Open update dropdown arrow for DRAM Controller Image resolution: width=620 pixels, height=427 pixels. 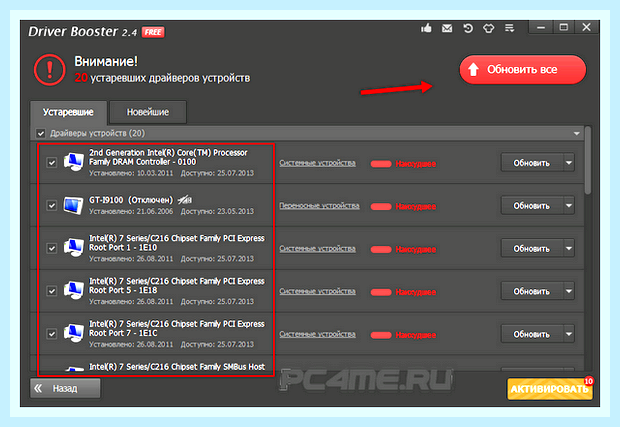[569, 162]
